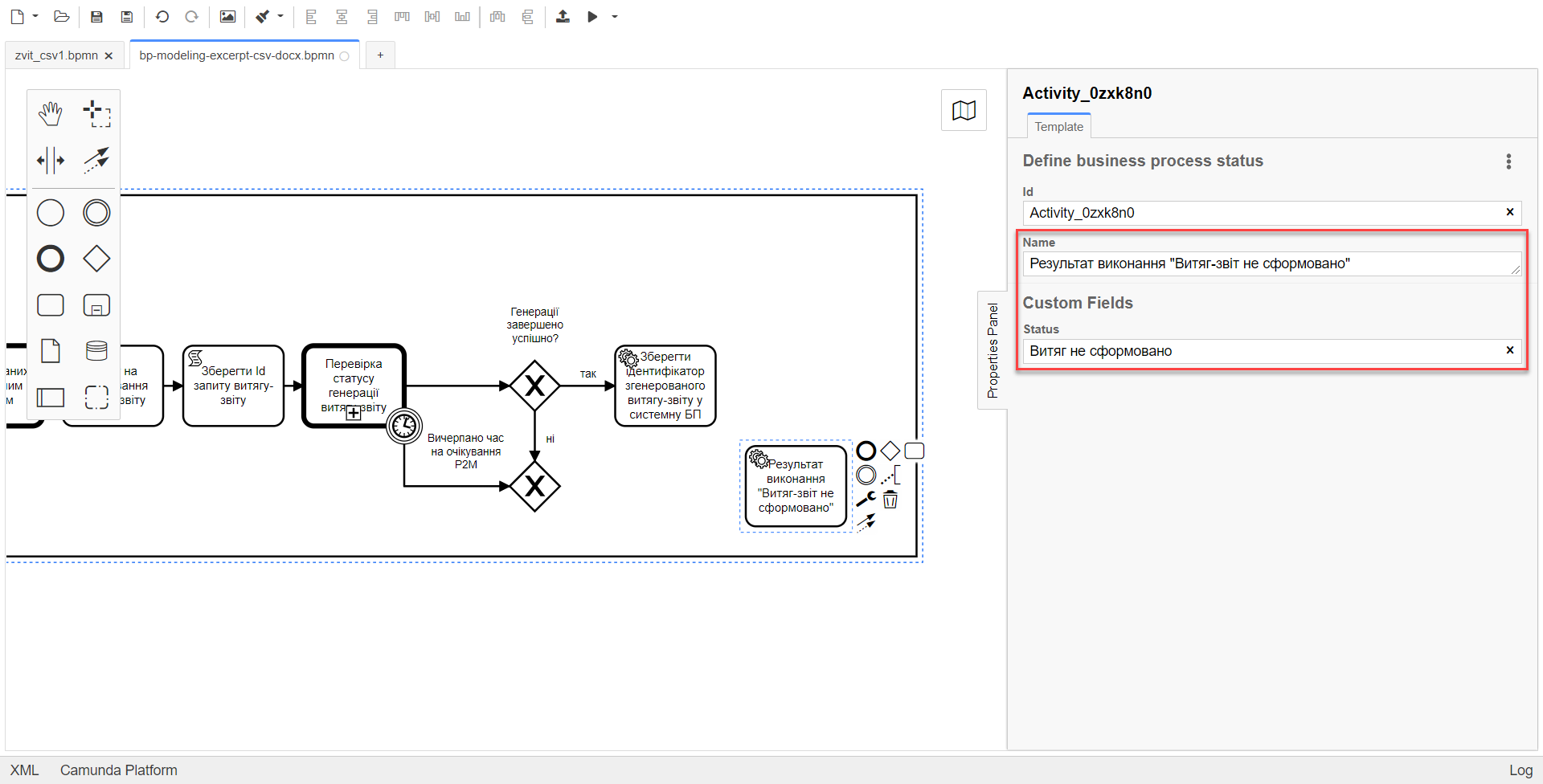Activate the create/remove space tool
Image resolution: width=1543 pixels, height=784 pixels.
(x=51, y=160)
